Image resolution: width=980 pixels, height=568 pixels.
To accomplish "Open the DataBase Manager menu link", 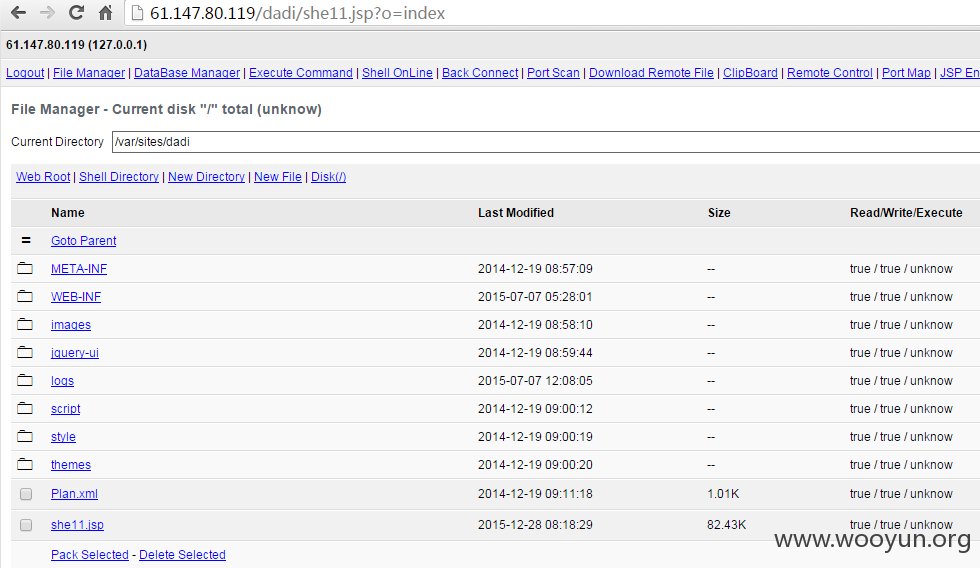I will pos(187,72).
